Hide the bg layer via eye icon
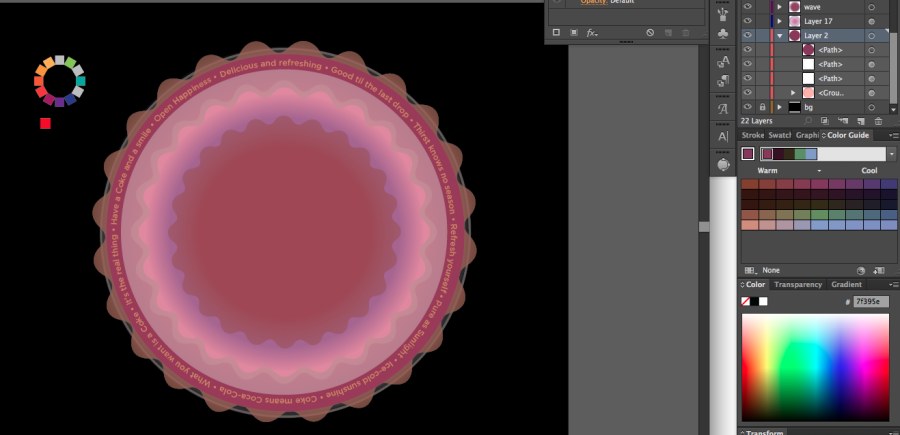This screenshot has height=435, width=900. click(x=747, y=107)
